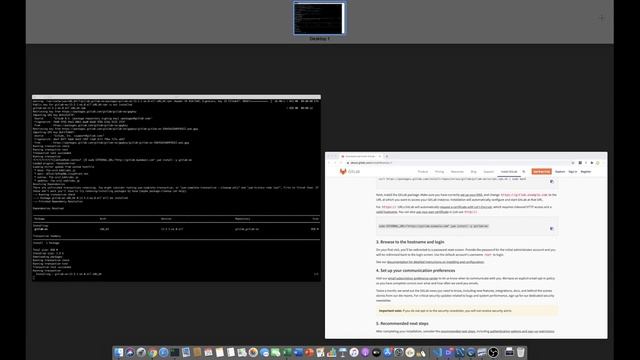Copy the sudo EXTERNAL_URL install command
This screenshot has width=640, height=360.
coord(552,229)
